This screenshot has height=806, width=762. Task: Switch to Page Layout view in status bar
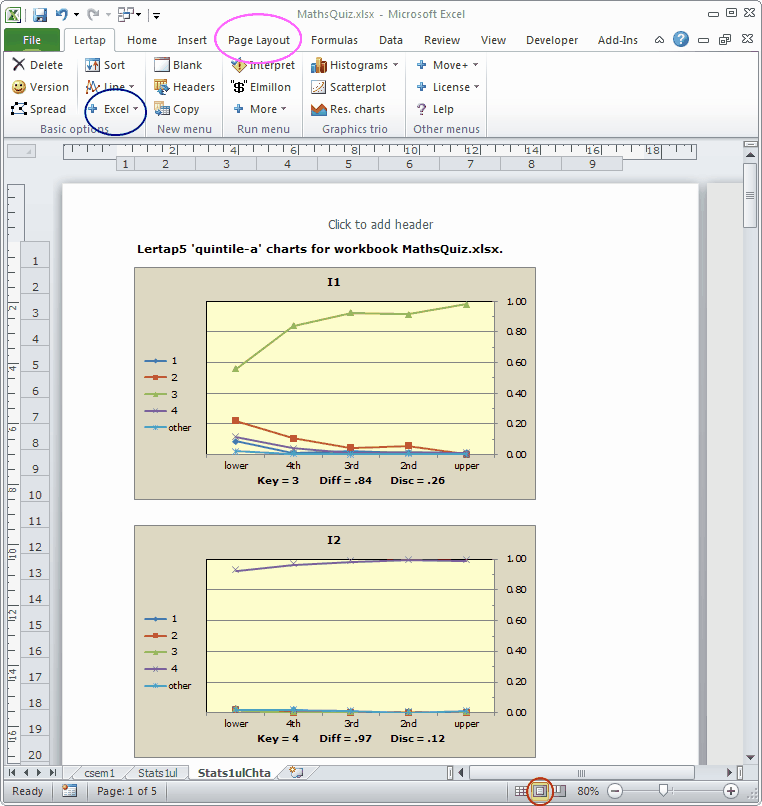(x=540, y=790)
